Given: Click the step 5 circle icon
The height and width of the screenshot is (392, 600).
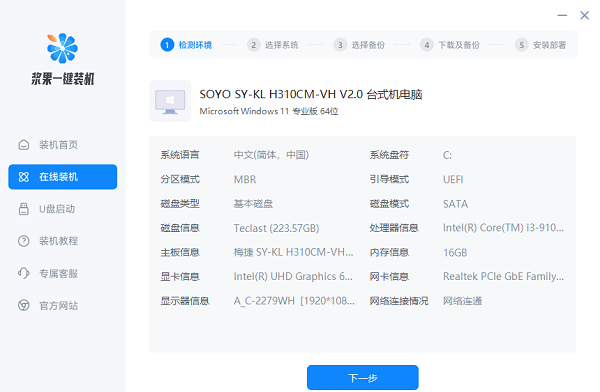Looking at the screenshot, I should [x=522, y=45].
